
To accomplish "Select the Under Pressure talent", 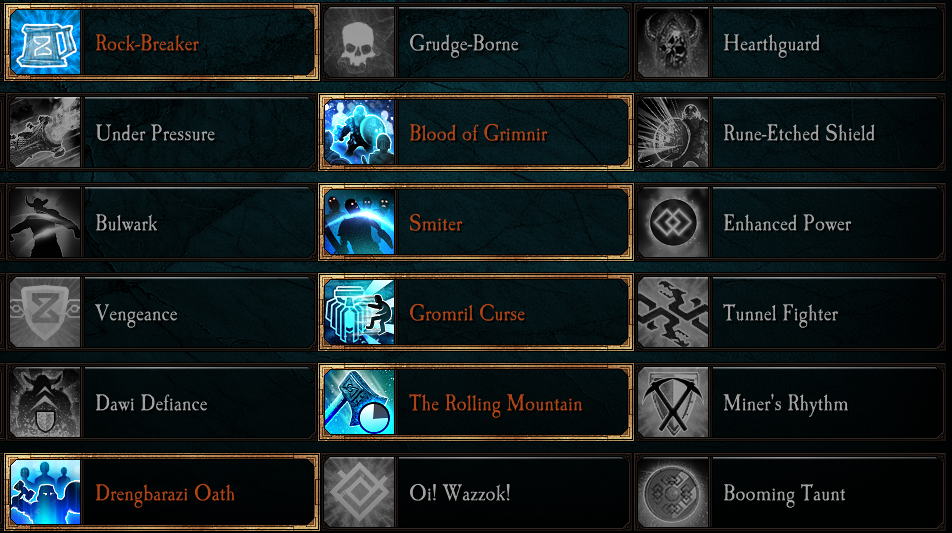I will (x=162, y=132).
